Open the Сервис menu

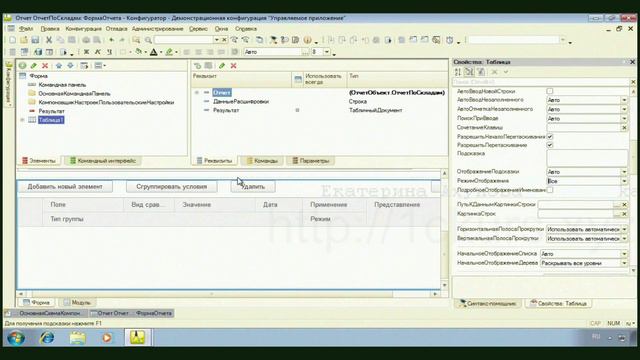[x=198, y=29]
